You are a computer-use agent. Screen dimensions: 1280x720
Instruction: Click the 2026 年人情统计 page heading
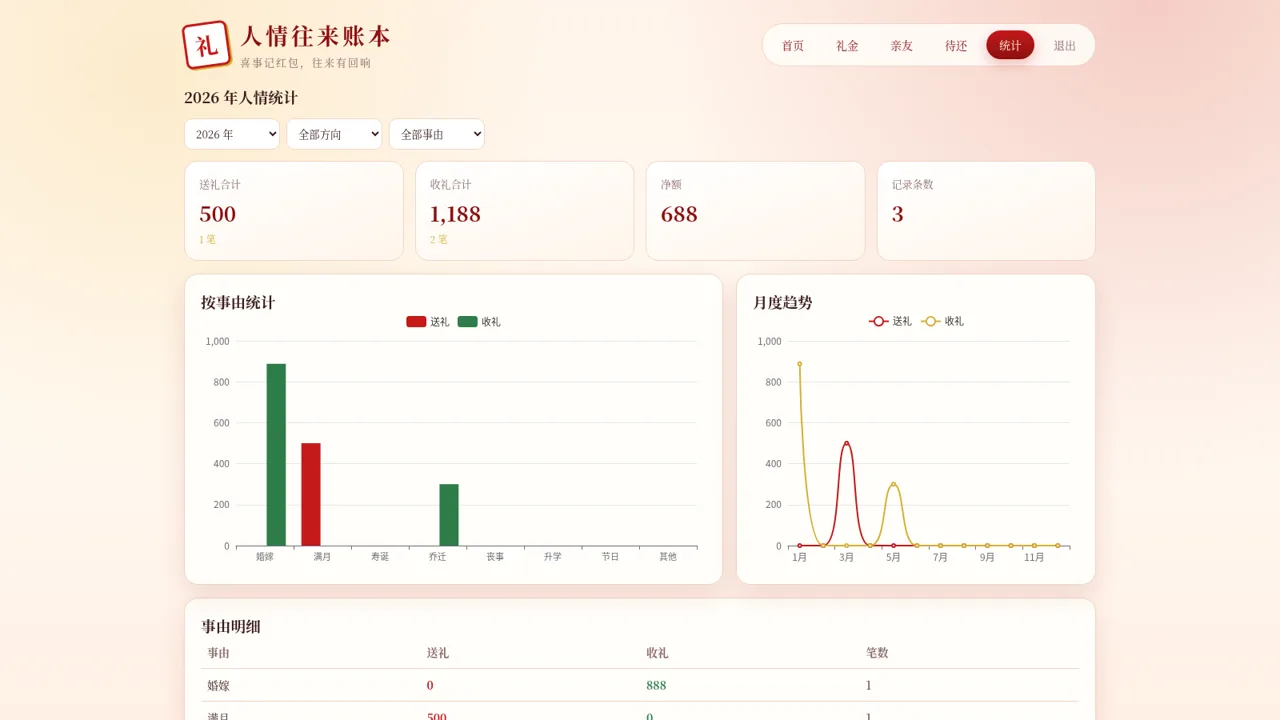[241, 98]
